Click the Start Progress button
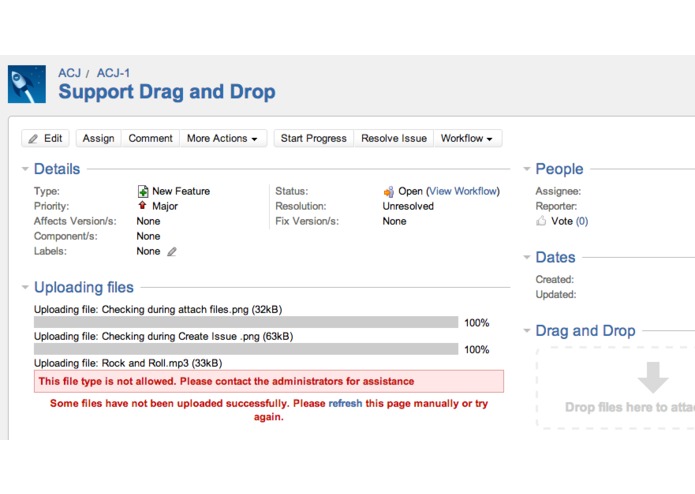This screenshot has height=494, width=695. 314,138
